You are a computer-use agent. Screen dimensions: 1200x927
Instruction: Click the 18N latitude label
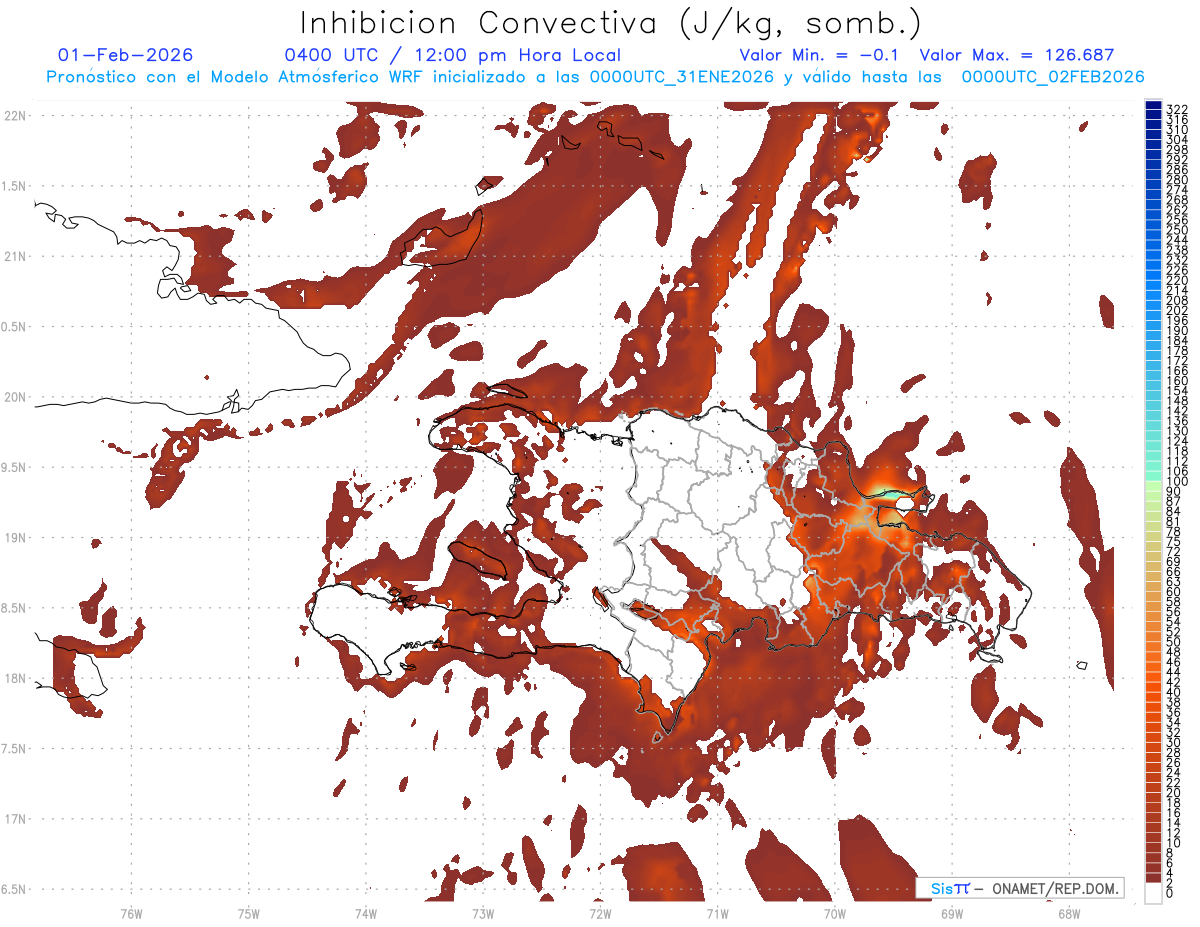coord(15,678)
